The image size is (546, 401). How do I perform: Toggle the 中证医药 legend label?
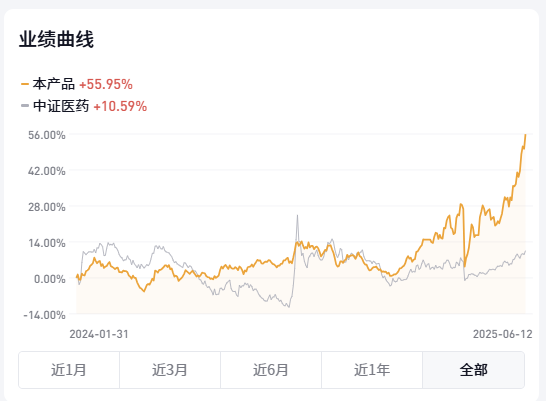[x=61, y=106]
